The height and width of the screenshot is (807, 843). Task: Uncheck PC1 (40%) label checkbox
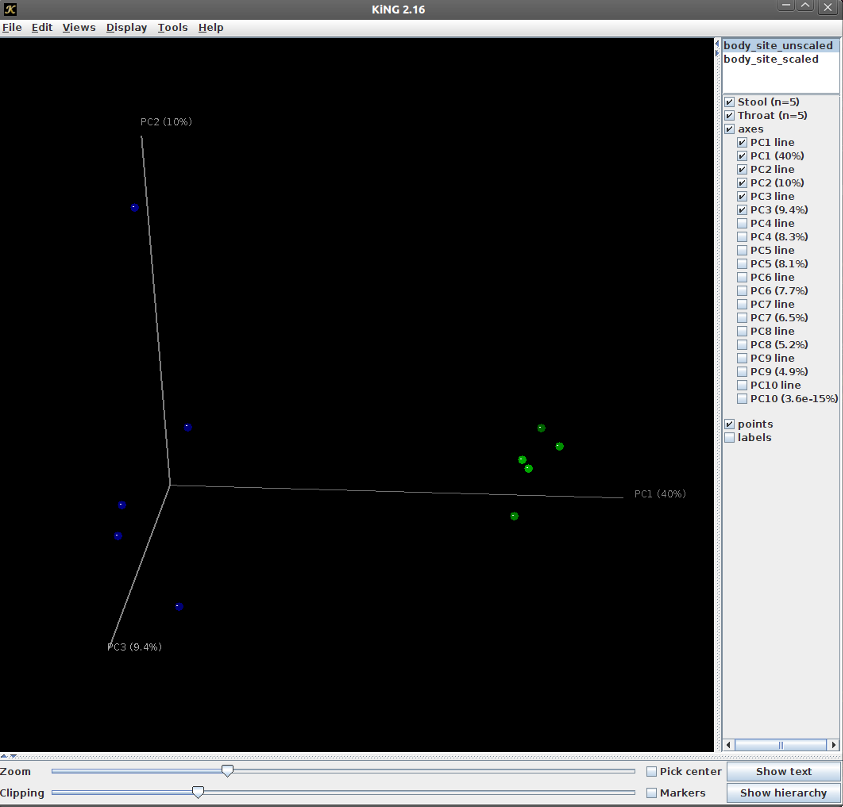(x=742, y=156)
